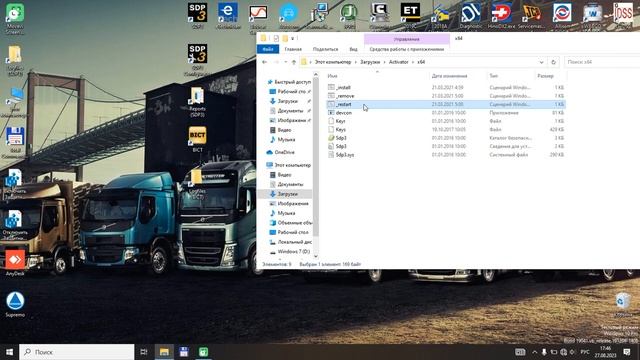Image resolution: width=640 pixels, height=360 pixels.
Task: Select Windows 7 (D:) drive in navigation pane
Action: [x=290, y=251]
